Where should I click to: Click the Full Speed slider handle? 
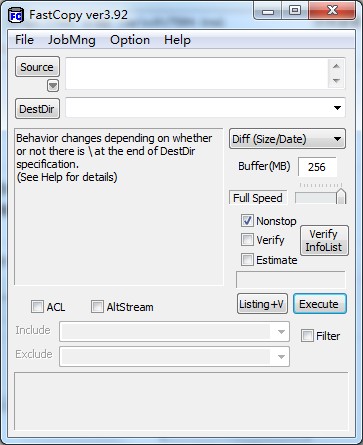coord(341,196)
